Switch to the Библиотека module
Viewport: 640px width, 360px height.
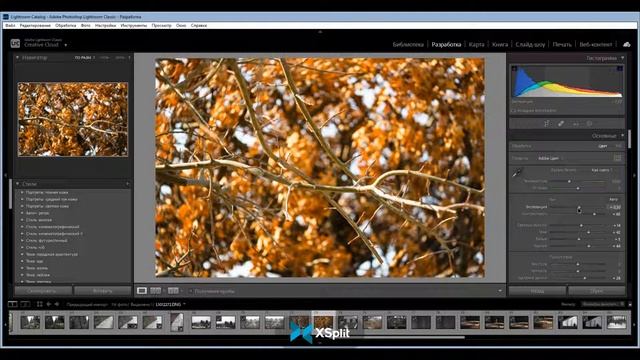[408, 44]
